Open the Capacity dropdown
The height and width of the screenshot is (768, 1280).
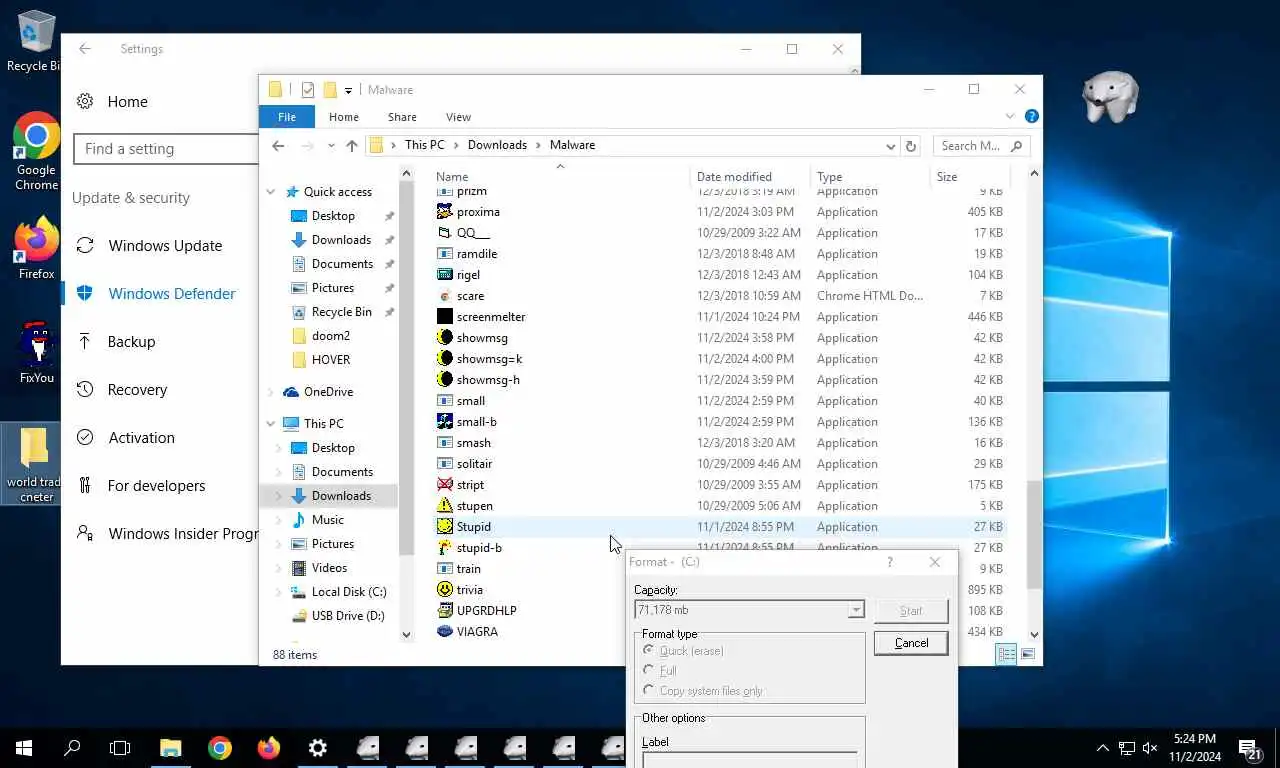(856, 610)
